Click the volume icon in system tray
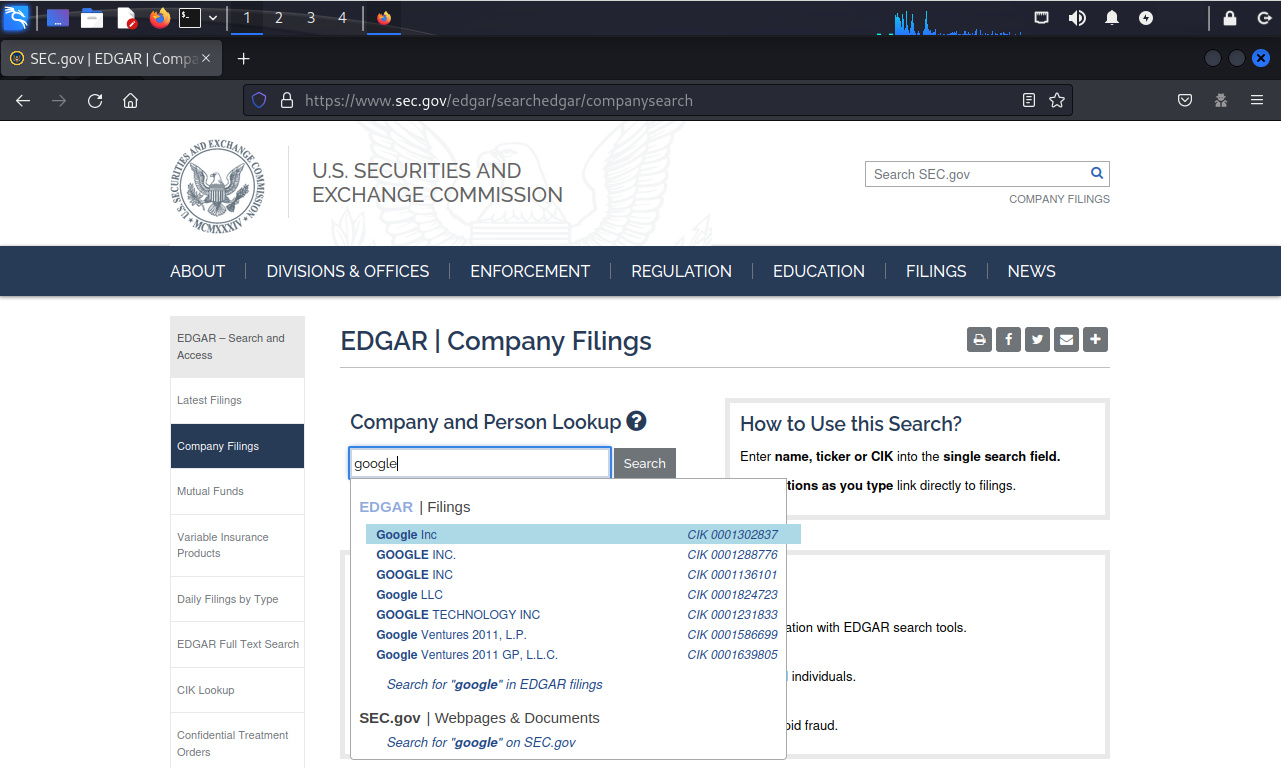 pyautogui.click(x=1077, y=18)
